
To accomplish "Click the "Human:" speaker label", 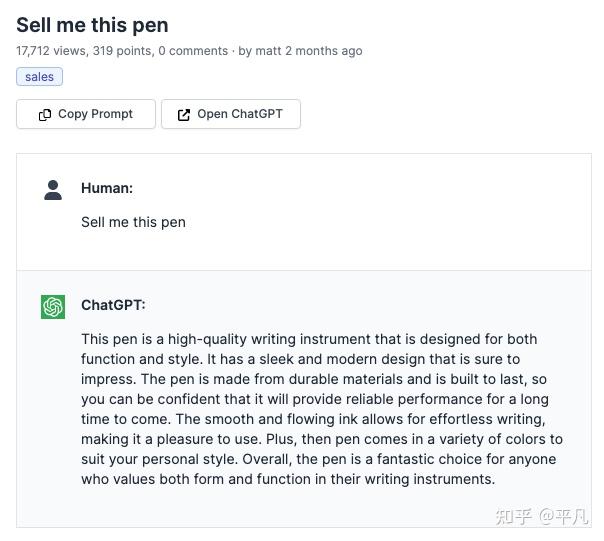I will click(x=107, y=188).
